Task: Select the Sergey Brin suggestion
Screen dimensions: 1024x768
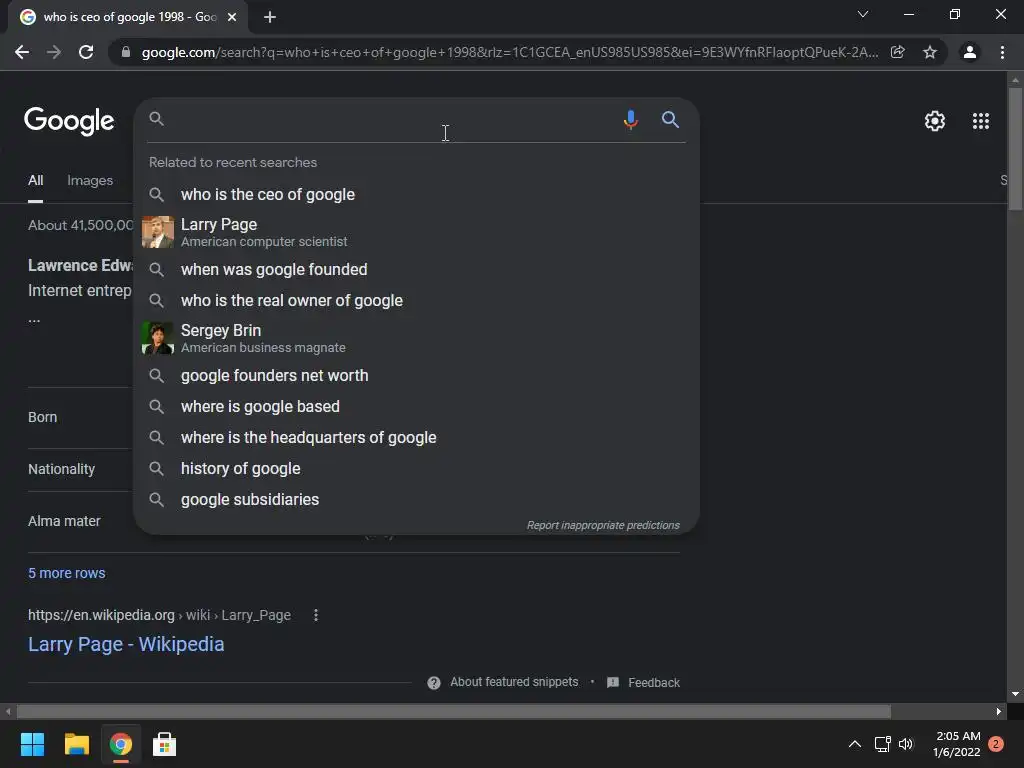Action: pyautogui.click(x=416, y=338)
